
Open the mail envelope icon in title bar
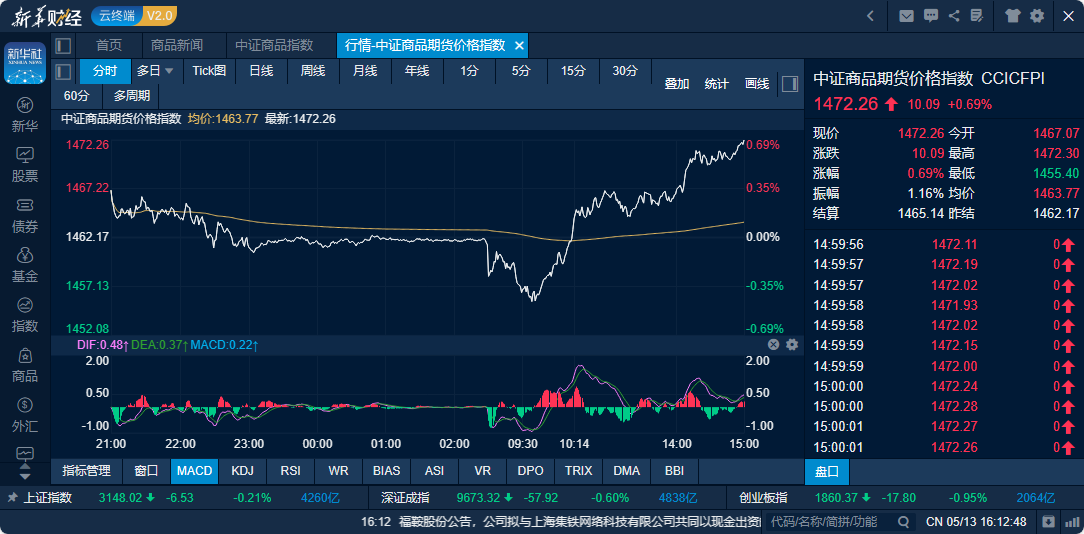point(906,16)
